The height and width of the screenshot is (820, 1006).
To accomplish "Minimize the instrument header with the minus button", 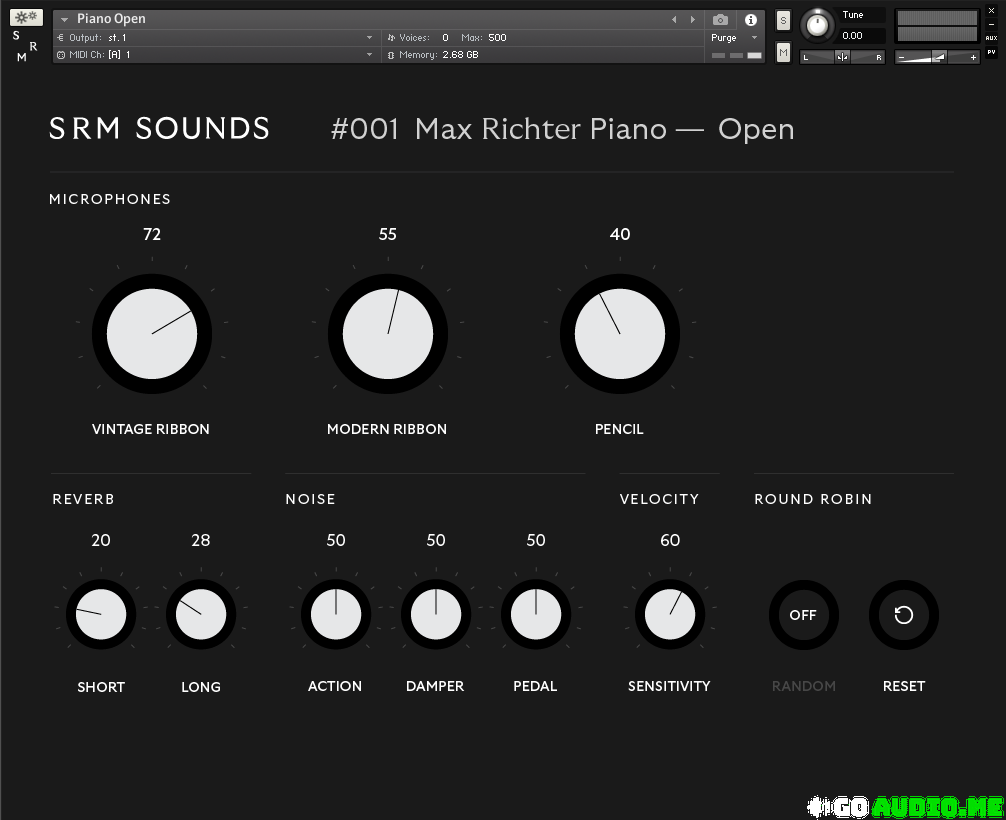I will [991, 24].
